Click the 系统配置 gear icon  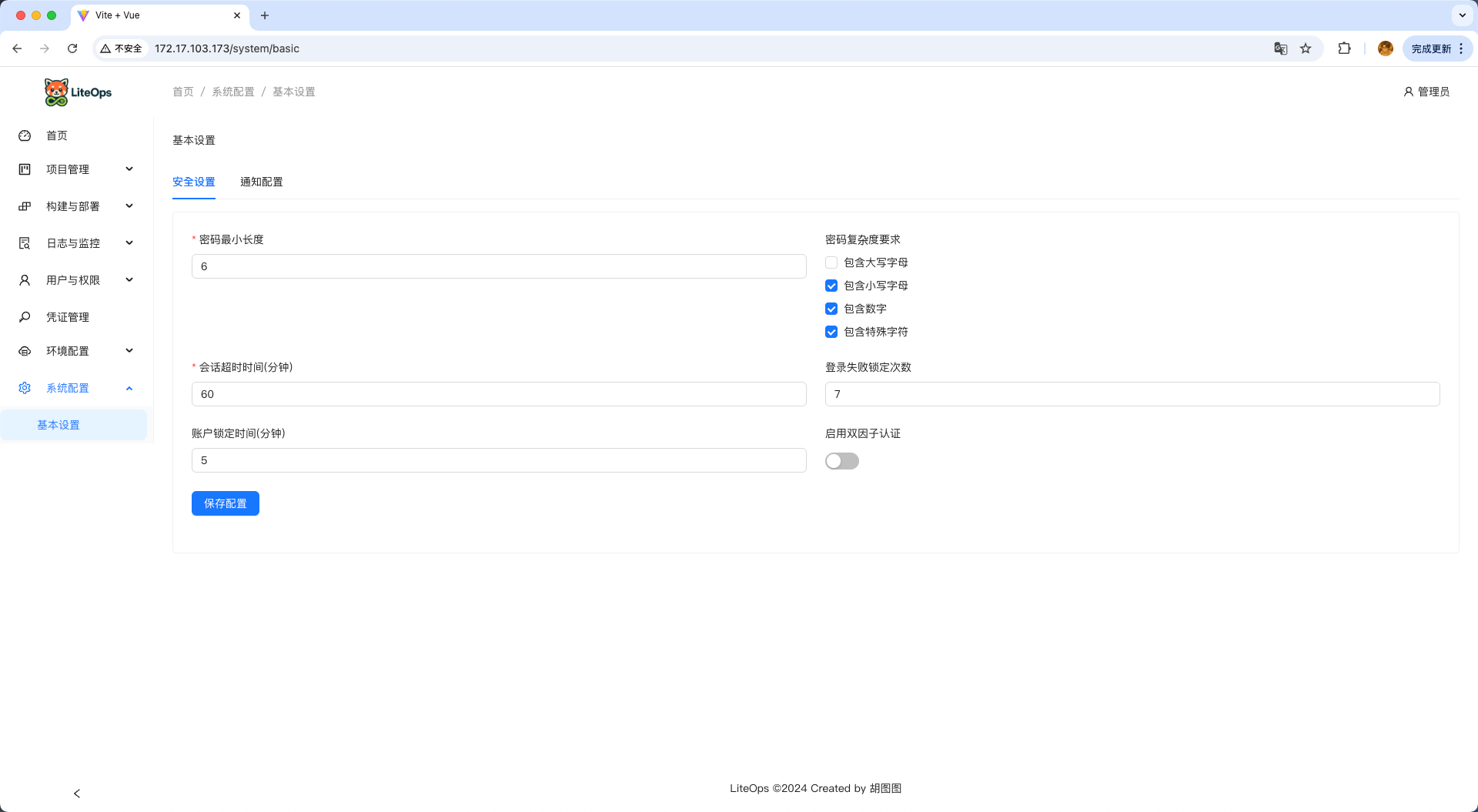[25, 388]
